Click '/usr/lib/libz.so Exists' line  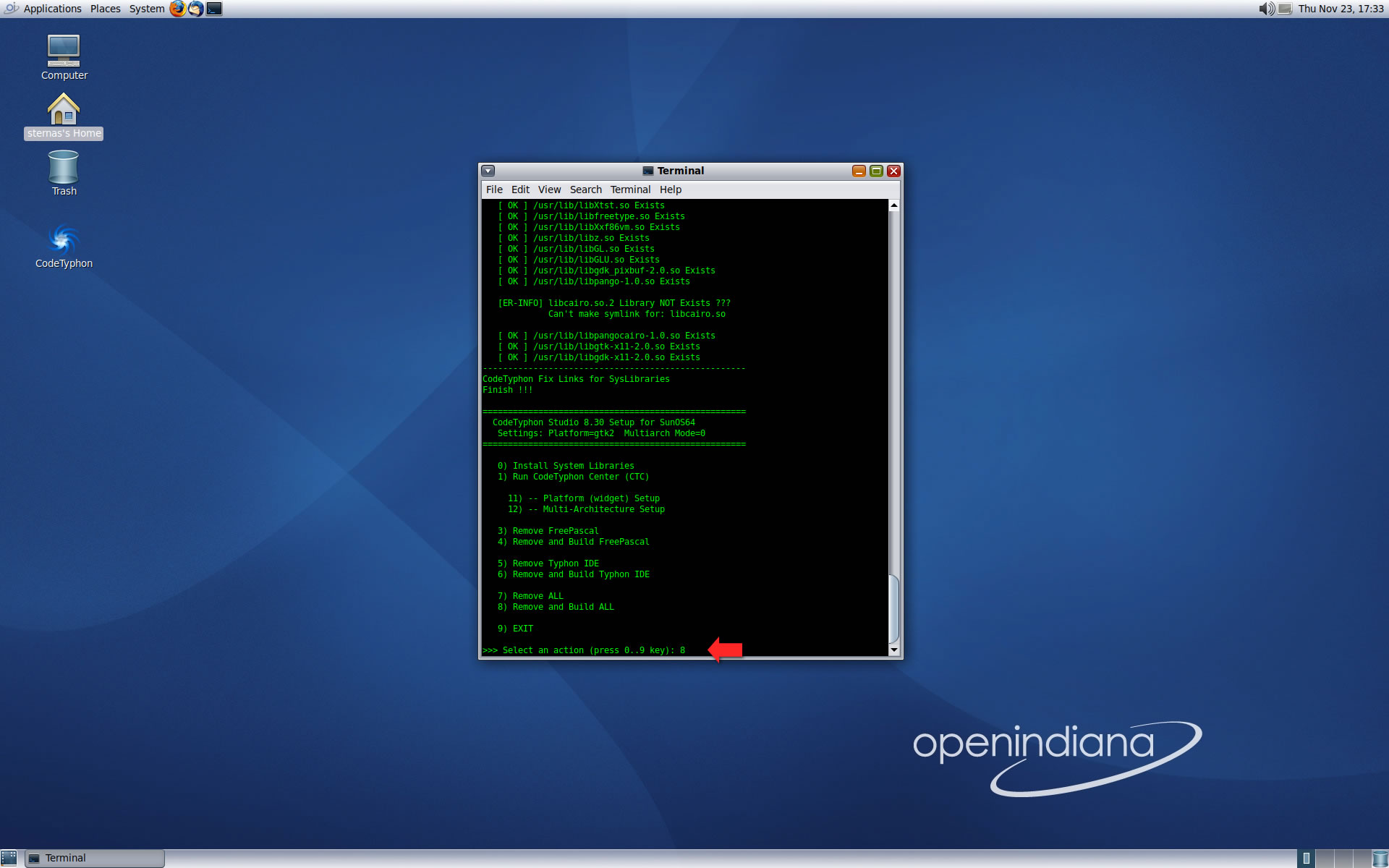tap(574, 238)
